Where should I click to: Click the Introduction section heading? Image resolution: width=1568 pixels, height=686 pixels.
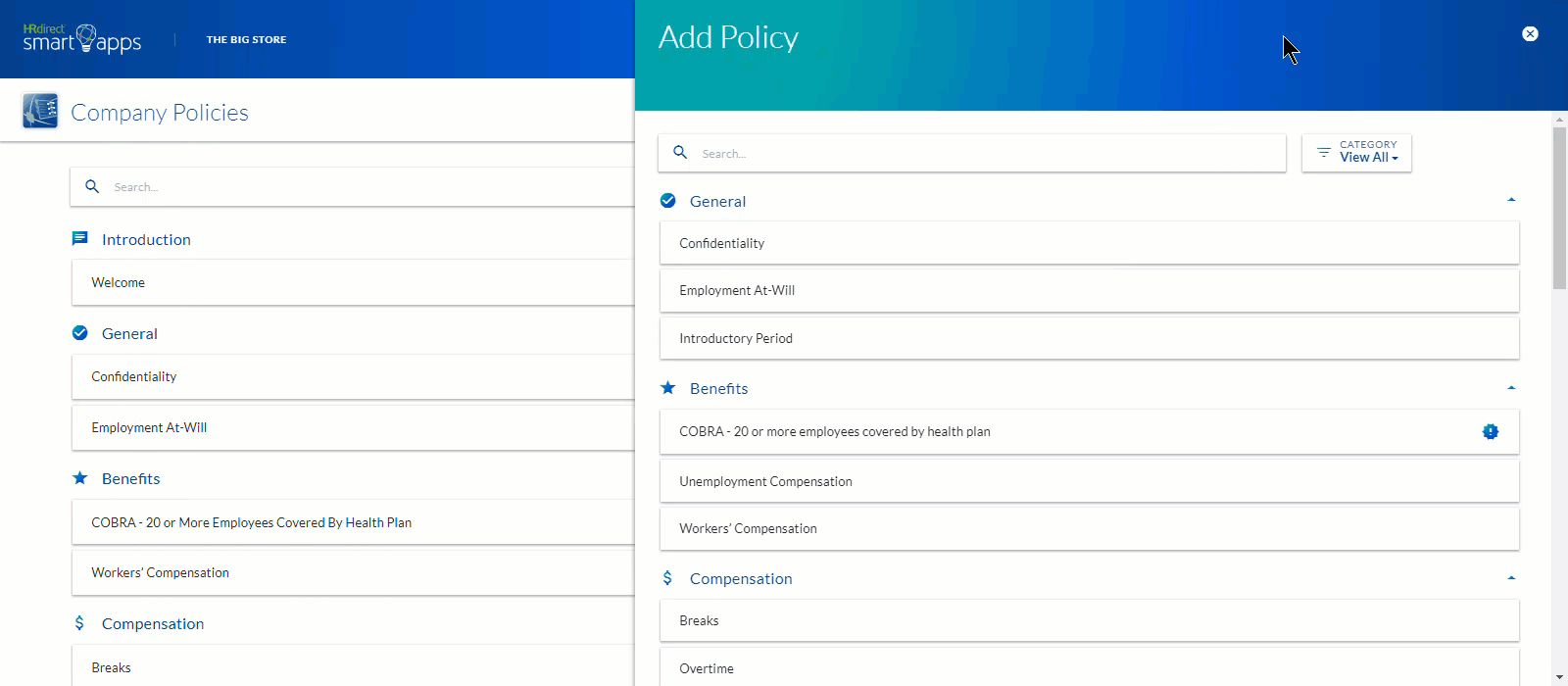[x=146, y=239]
